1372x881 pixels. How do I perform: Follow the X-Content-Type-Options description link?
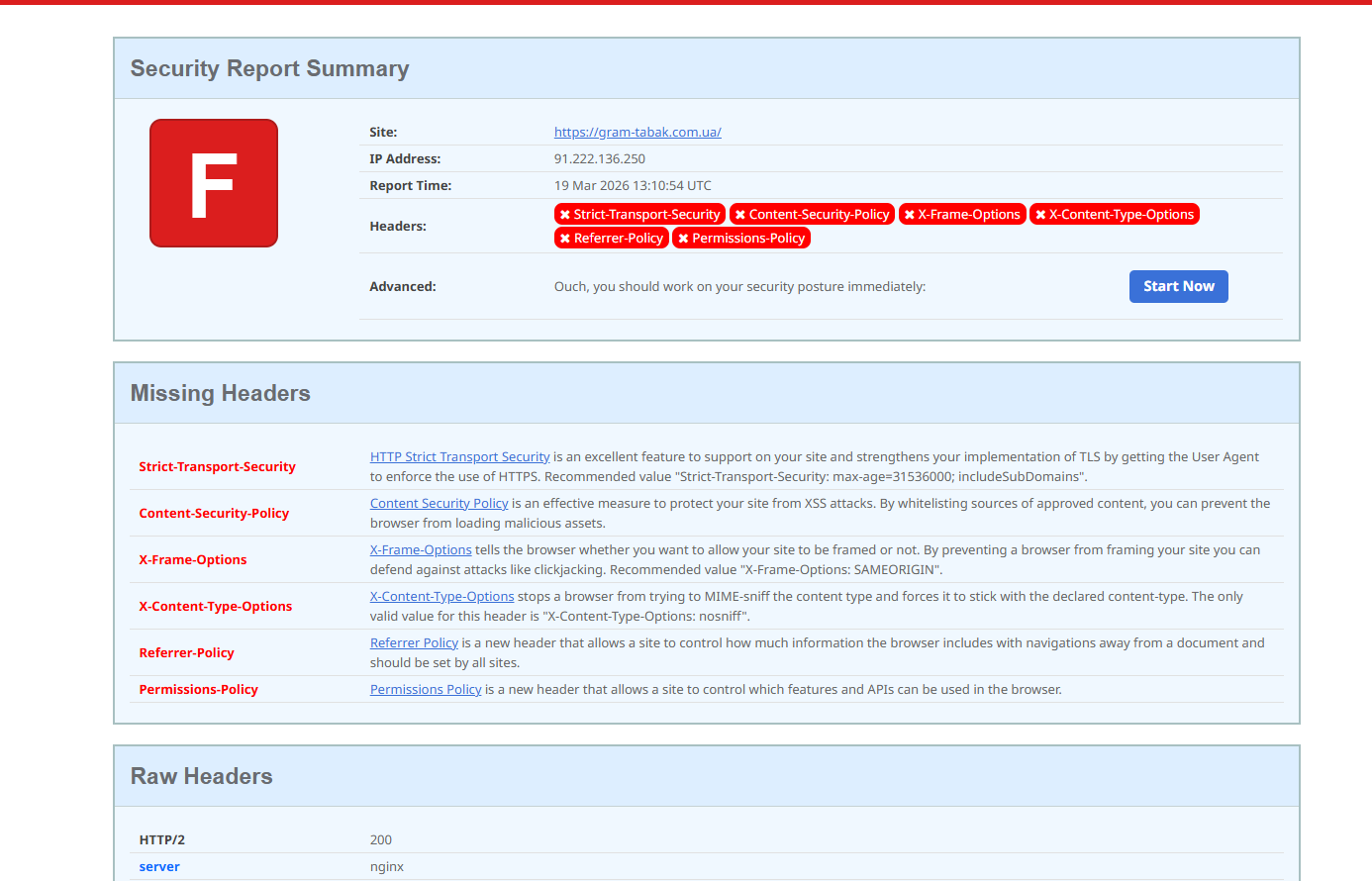click(x=441, y=596)
